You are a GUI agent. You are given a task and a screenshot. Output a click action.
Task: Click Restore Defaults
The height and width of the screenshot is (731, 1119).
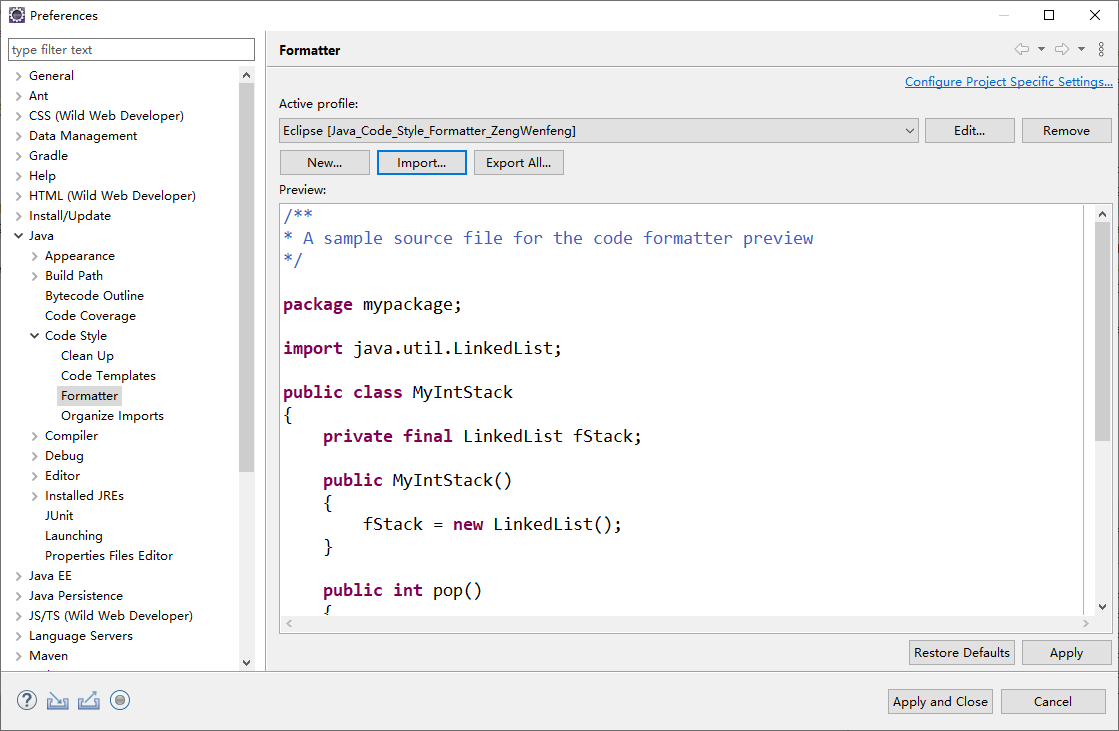point(961,652)
